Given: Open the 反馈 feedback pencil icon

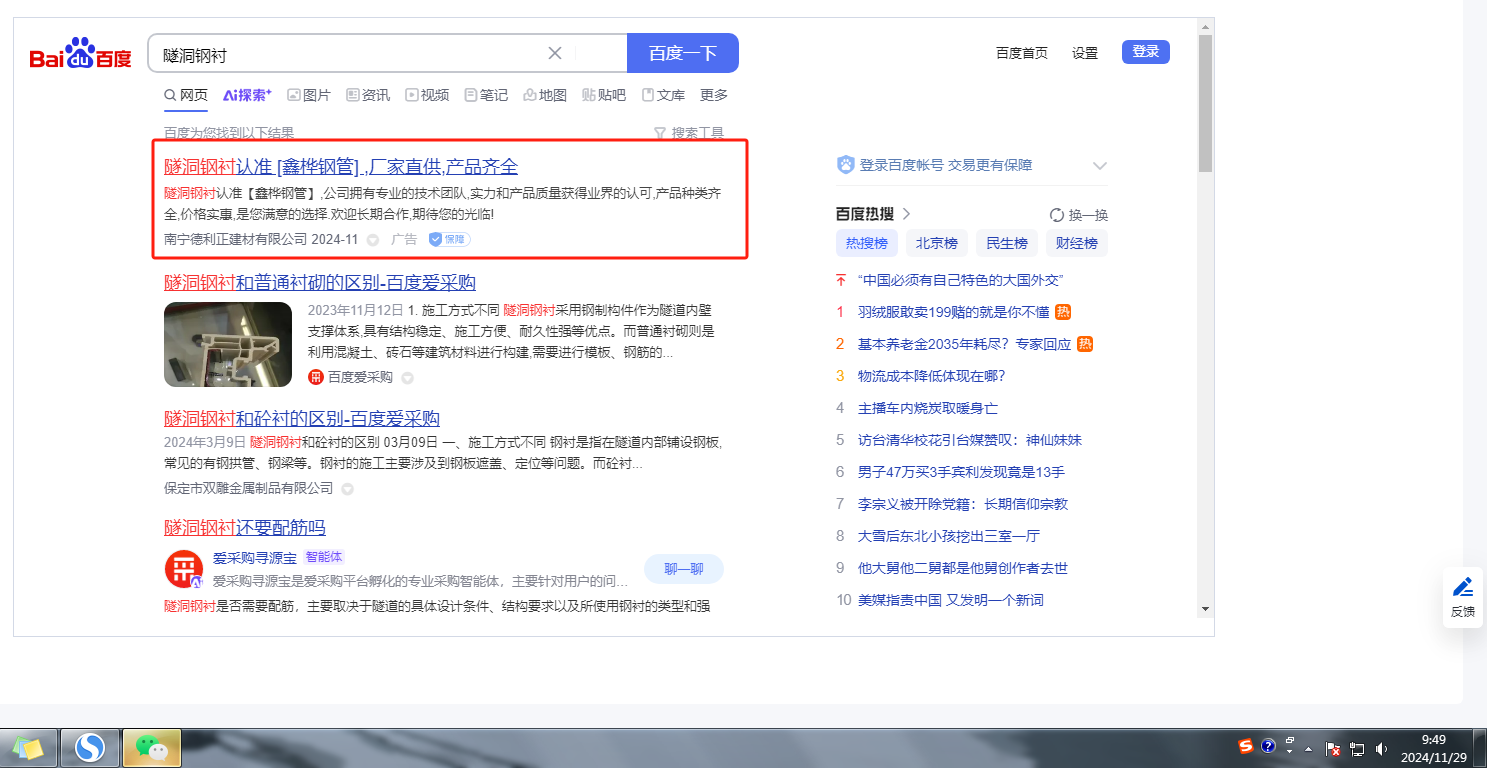Looking at the screenshot, I should coord(1462,588).
